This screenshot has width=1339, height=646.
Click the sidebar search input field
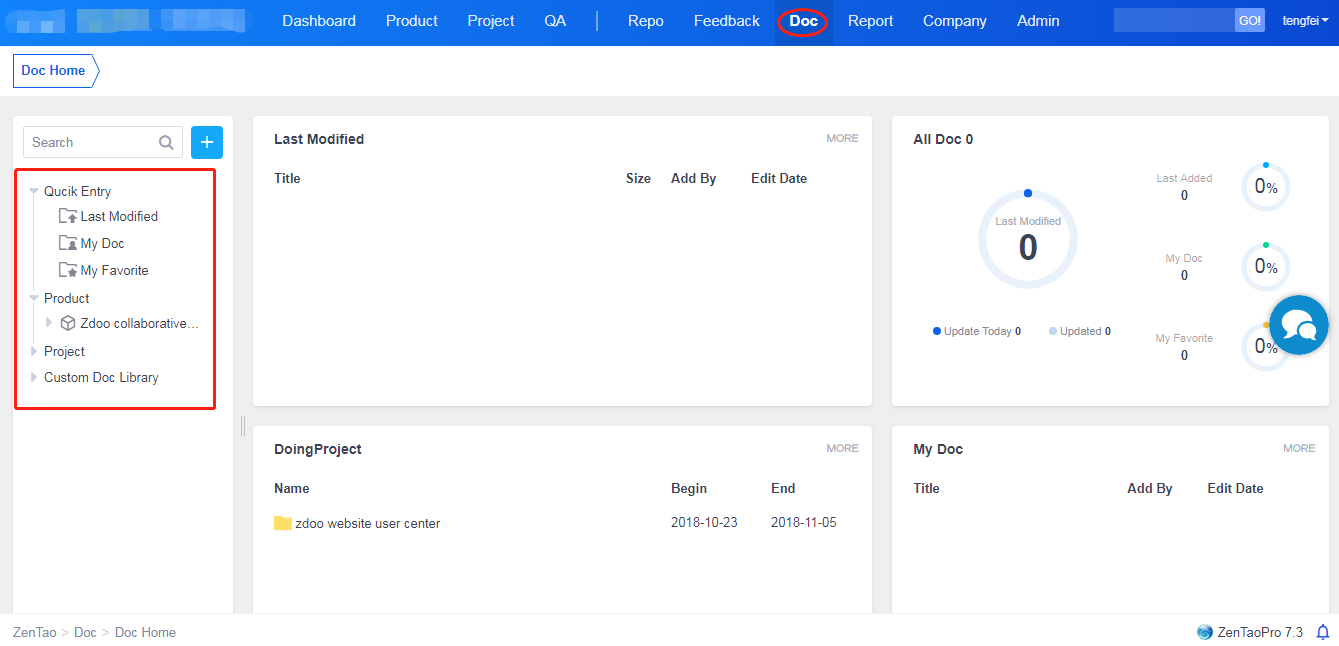92,142
